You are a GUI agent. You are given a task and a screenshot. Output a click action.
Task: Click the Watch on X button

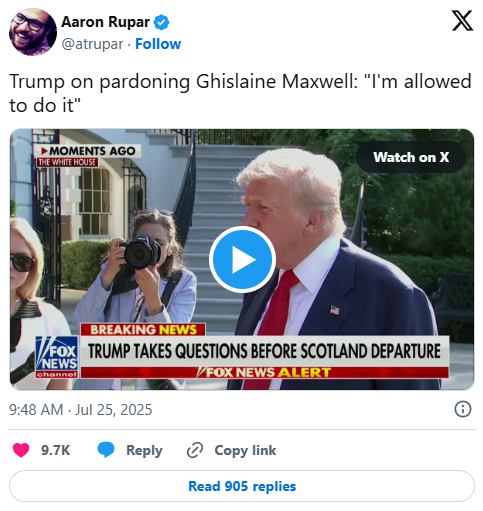coord(411,157)
